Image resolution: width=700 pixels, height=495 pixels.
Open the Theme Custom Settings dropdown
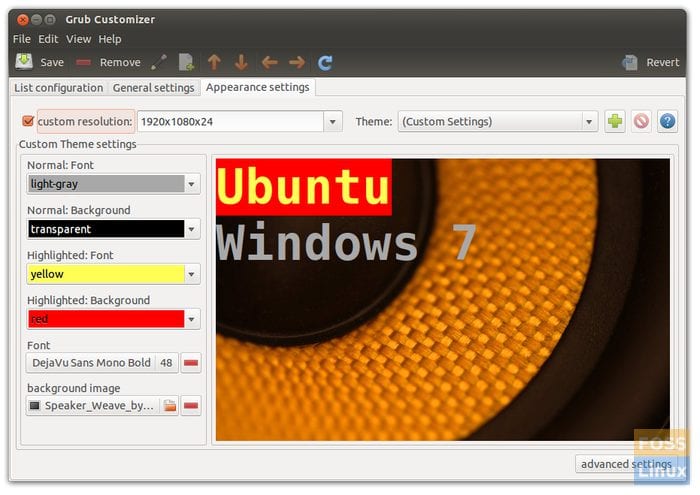(498, 121)
